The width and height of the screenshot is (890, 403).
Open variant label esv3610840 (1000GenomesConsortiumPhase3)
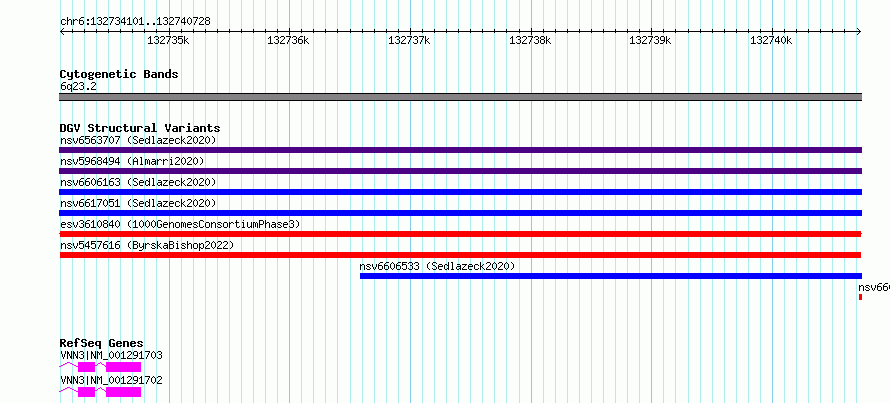pyautogui.click(x=180, y=224)
